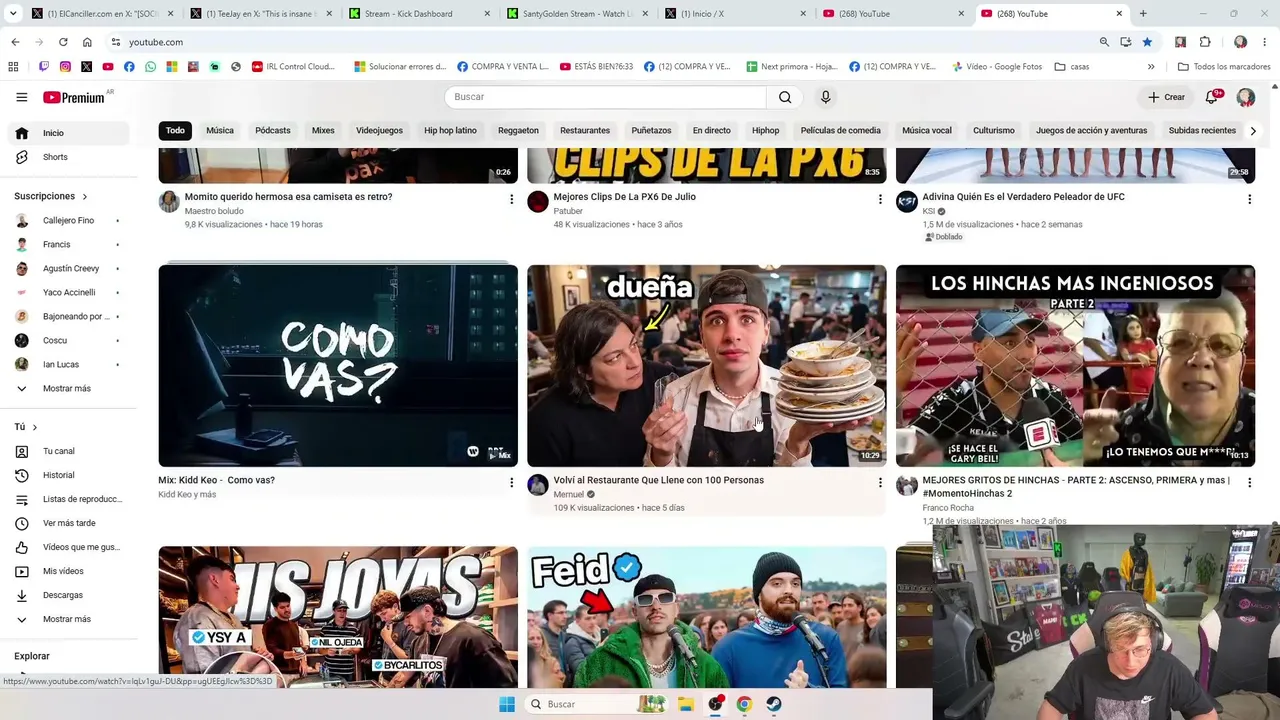Expand the Tú section
The image size is (1280, 720).
[x=26, y=427]
